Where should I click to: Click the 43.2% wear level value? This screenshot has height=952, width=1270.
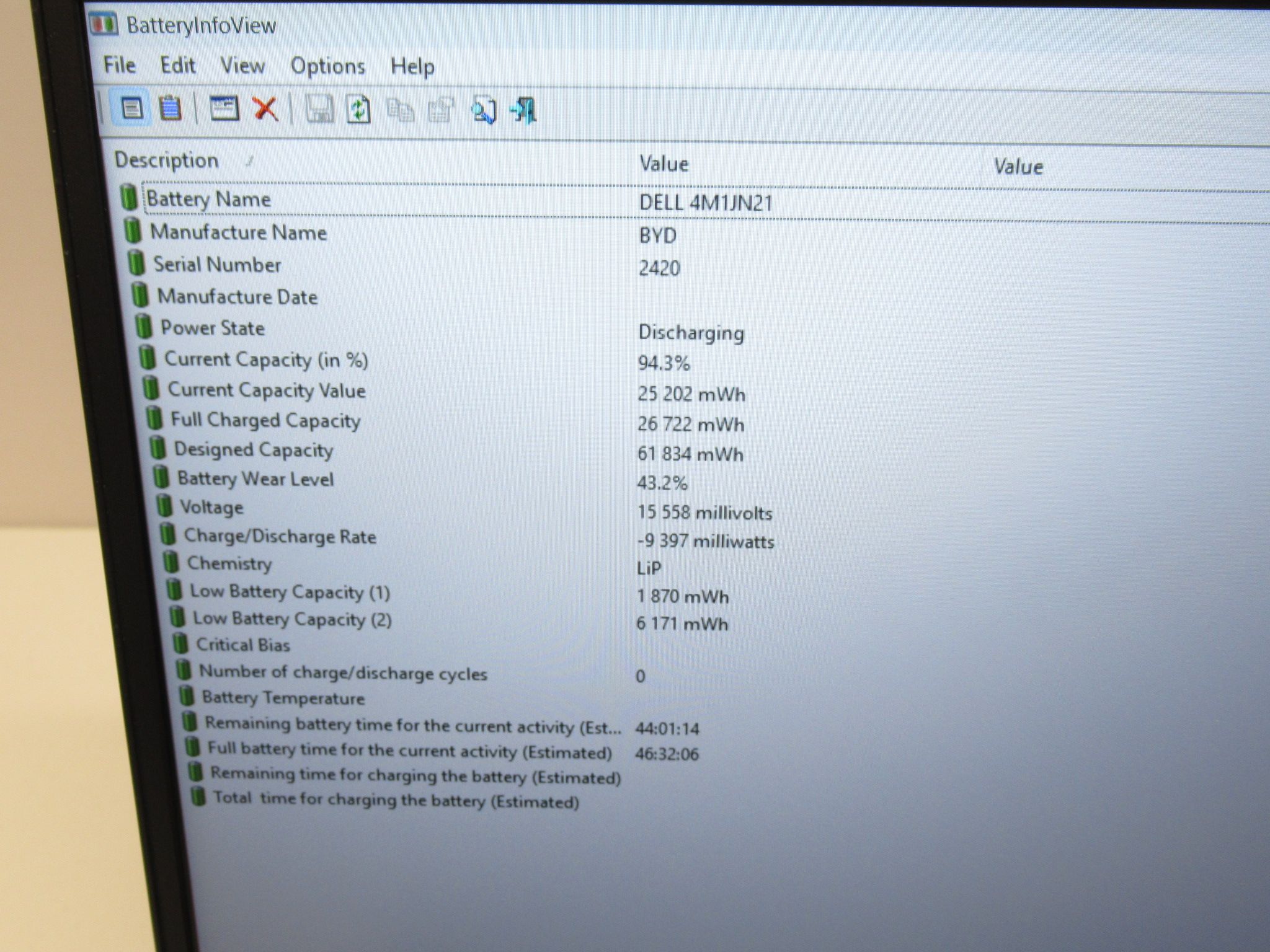pyautogui.click(x=662, y=483)
